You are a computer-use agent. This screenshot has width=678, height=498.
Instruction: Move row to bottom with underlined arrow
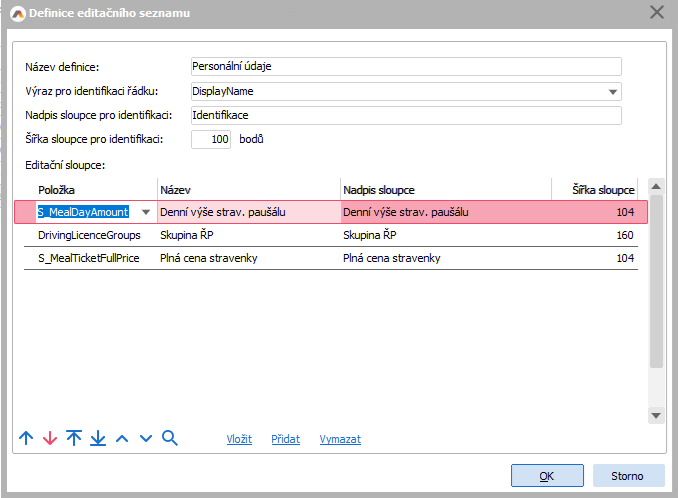tap(98, 438)
